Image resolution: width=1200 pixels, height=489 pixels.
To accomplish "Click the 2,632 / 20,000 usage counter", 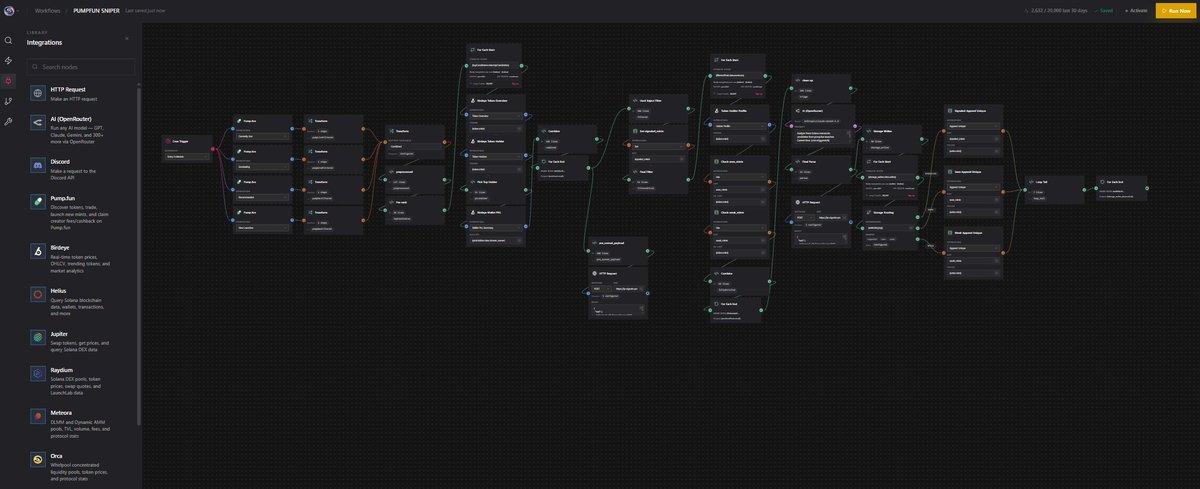I will (1058, 10).
